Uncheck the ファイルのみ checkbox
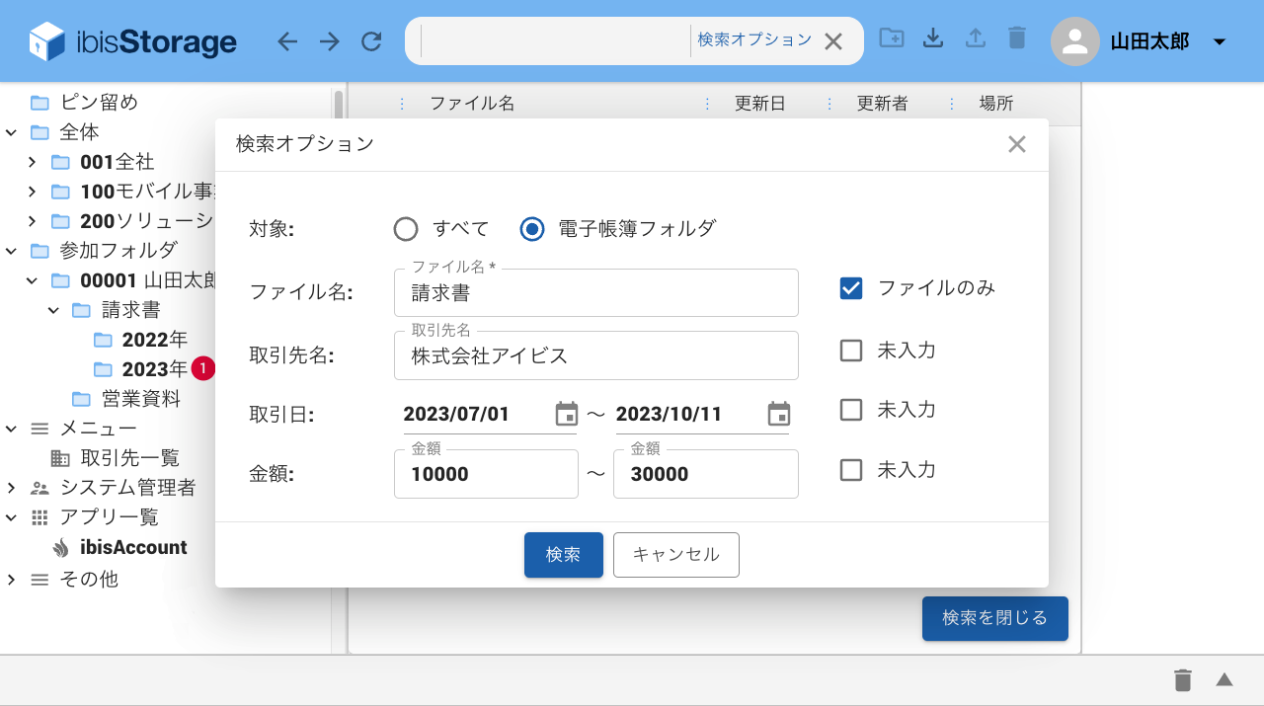The width and height of the screenshot is (1264, 706). 851,288
